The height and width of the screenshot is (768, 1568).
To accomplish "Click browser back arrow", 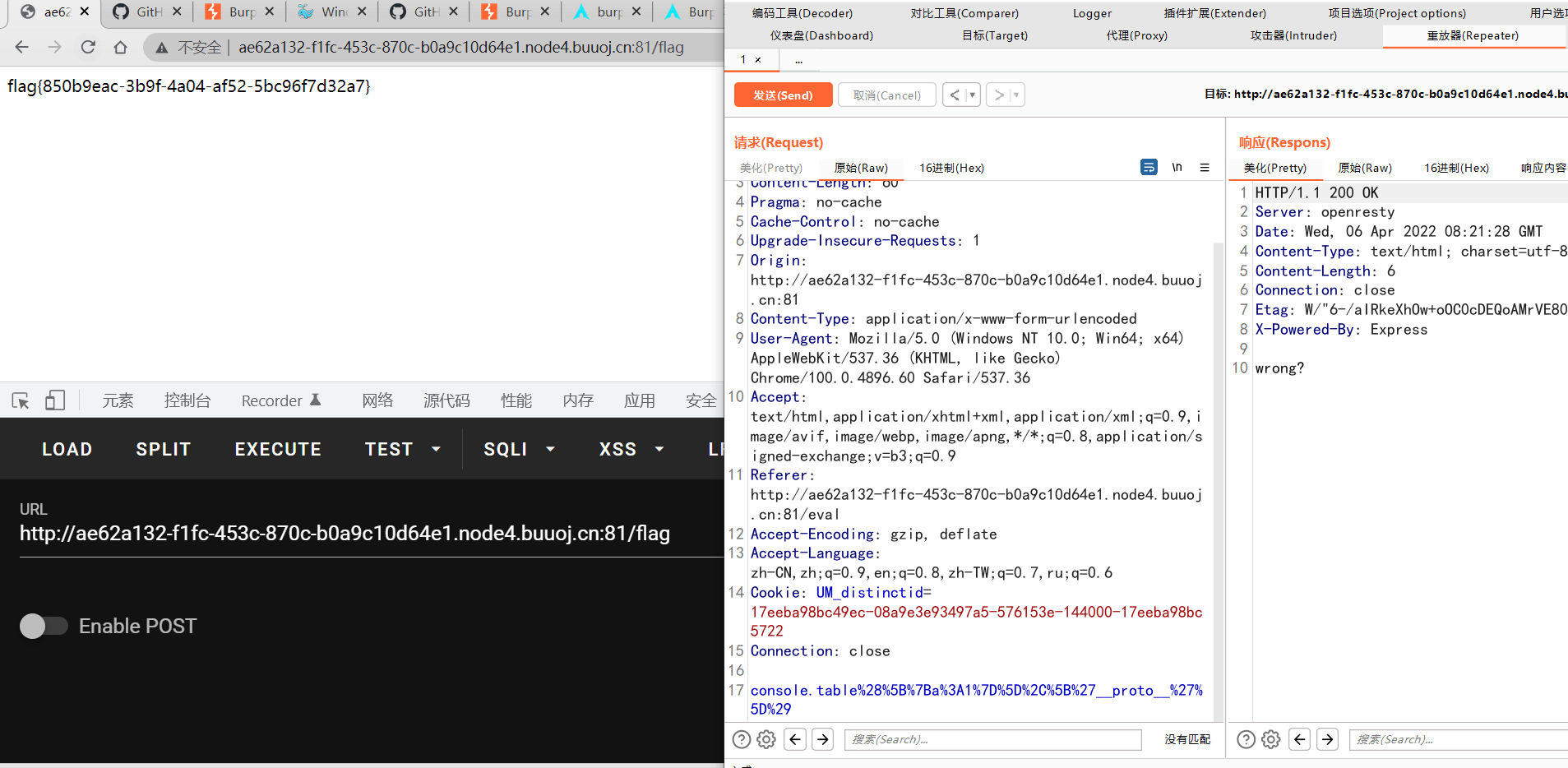I will 22,47.
